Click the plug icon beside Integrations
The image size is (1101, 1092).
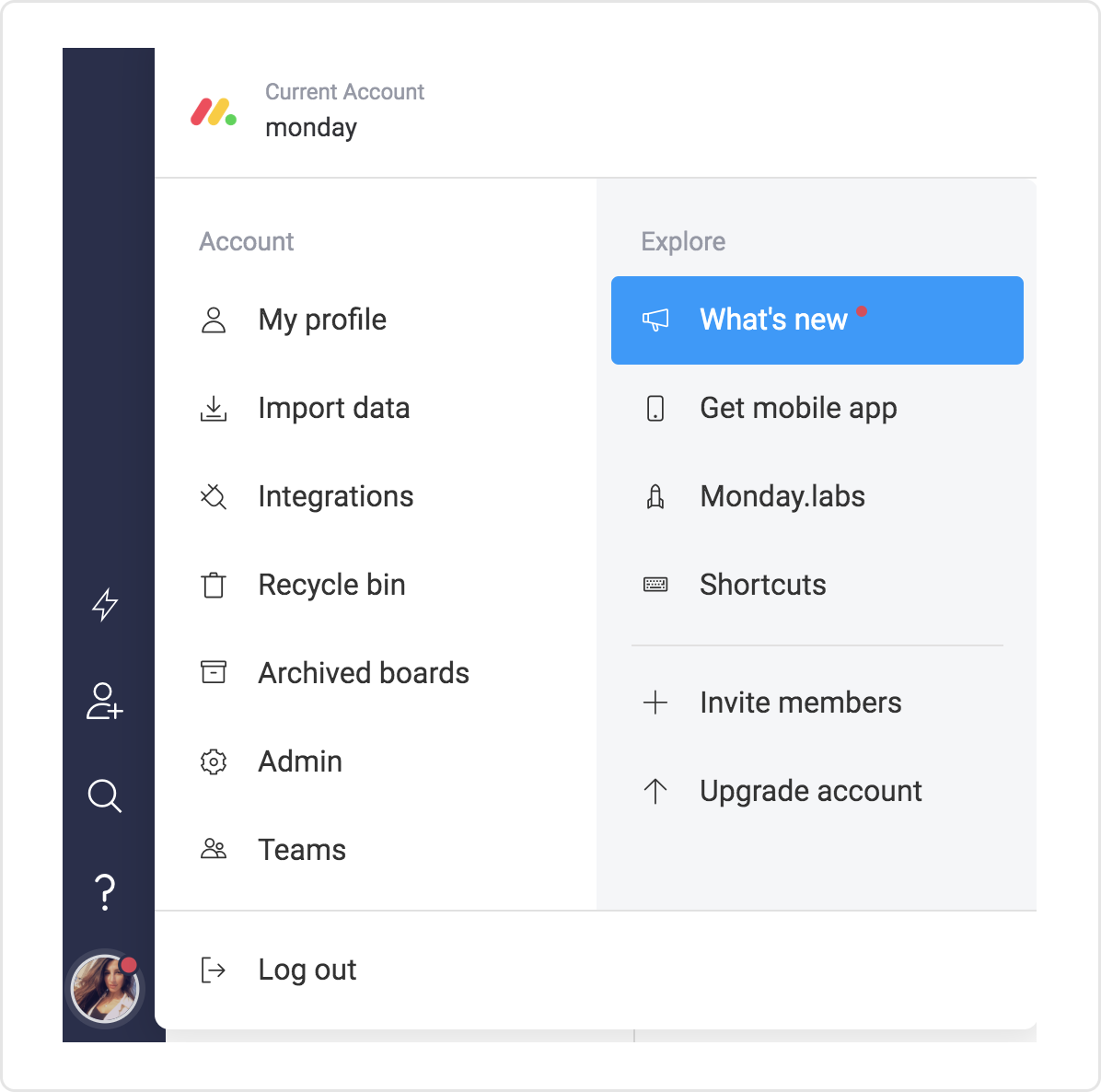tap(214, 496)
